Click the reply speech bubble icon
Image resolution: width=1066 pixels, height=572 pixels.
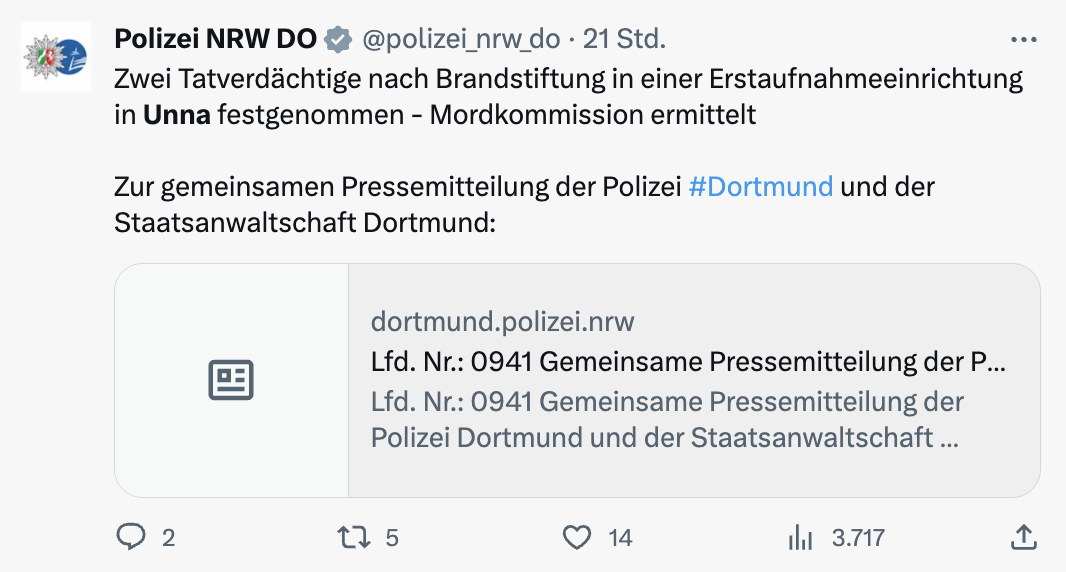[x=131, y=538]
